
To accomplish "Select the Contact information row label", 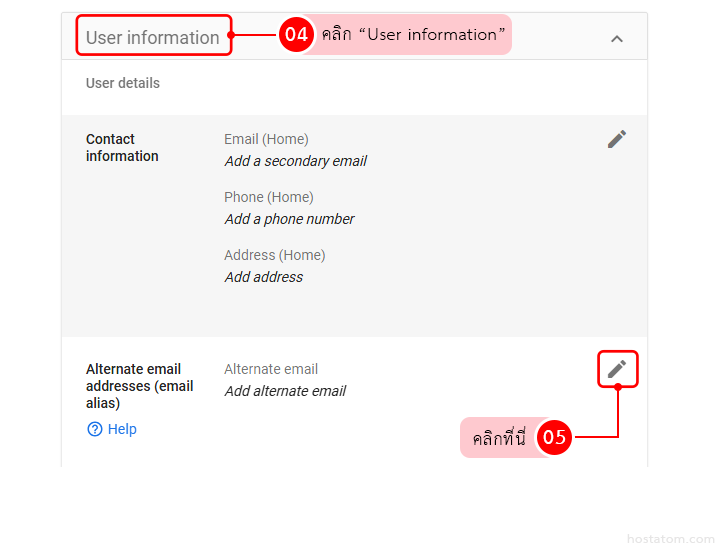I will (x=122, y=148).
